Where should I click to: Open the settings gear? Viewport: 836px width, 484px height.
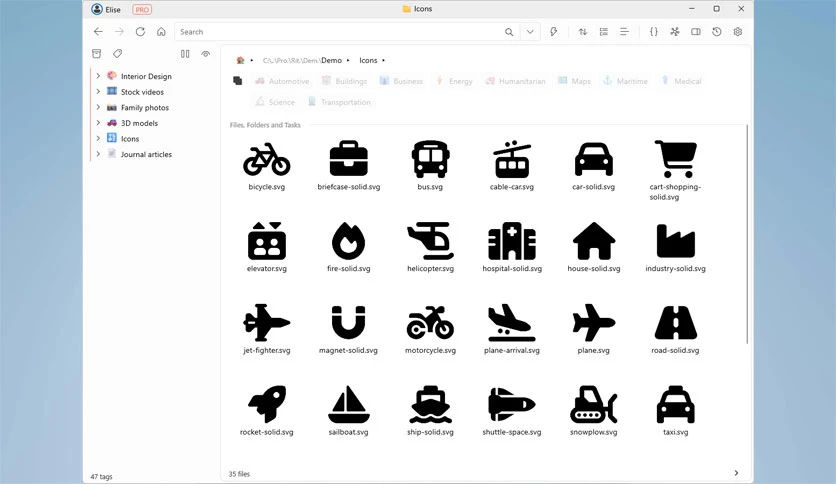[x=738, y=32]
